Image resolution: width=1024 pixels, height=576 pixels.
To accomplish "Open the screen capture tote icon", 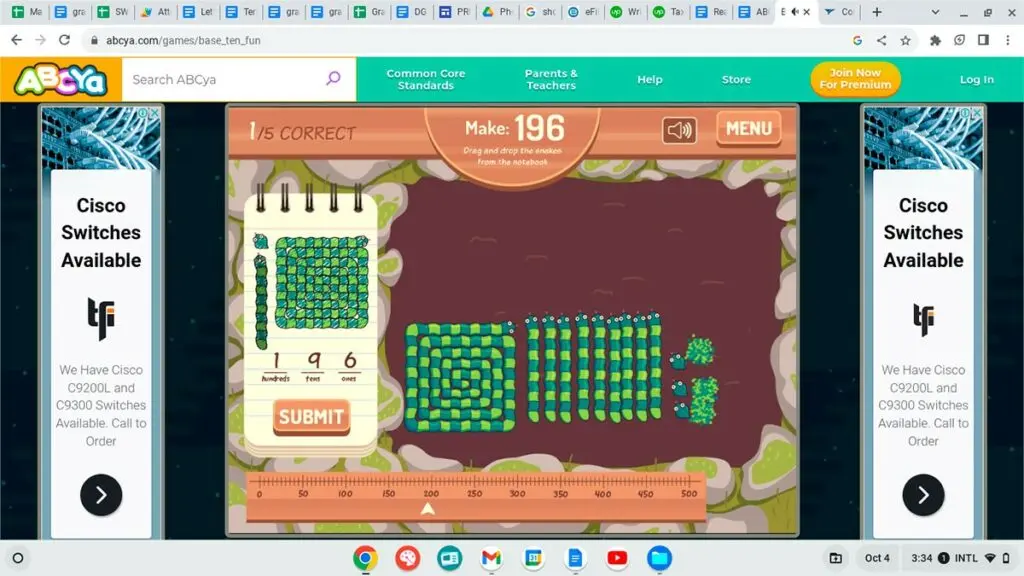I will [835, 558].
